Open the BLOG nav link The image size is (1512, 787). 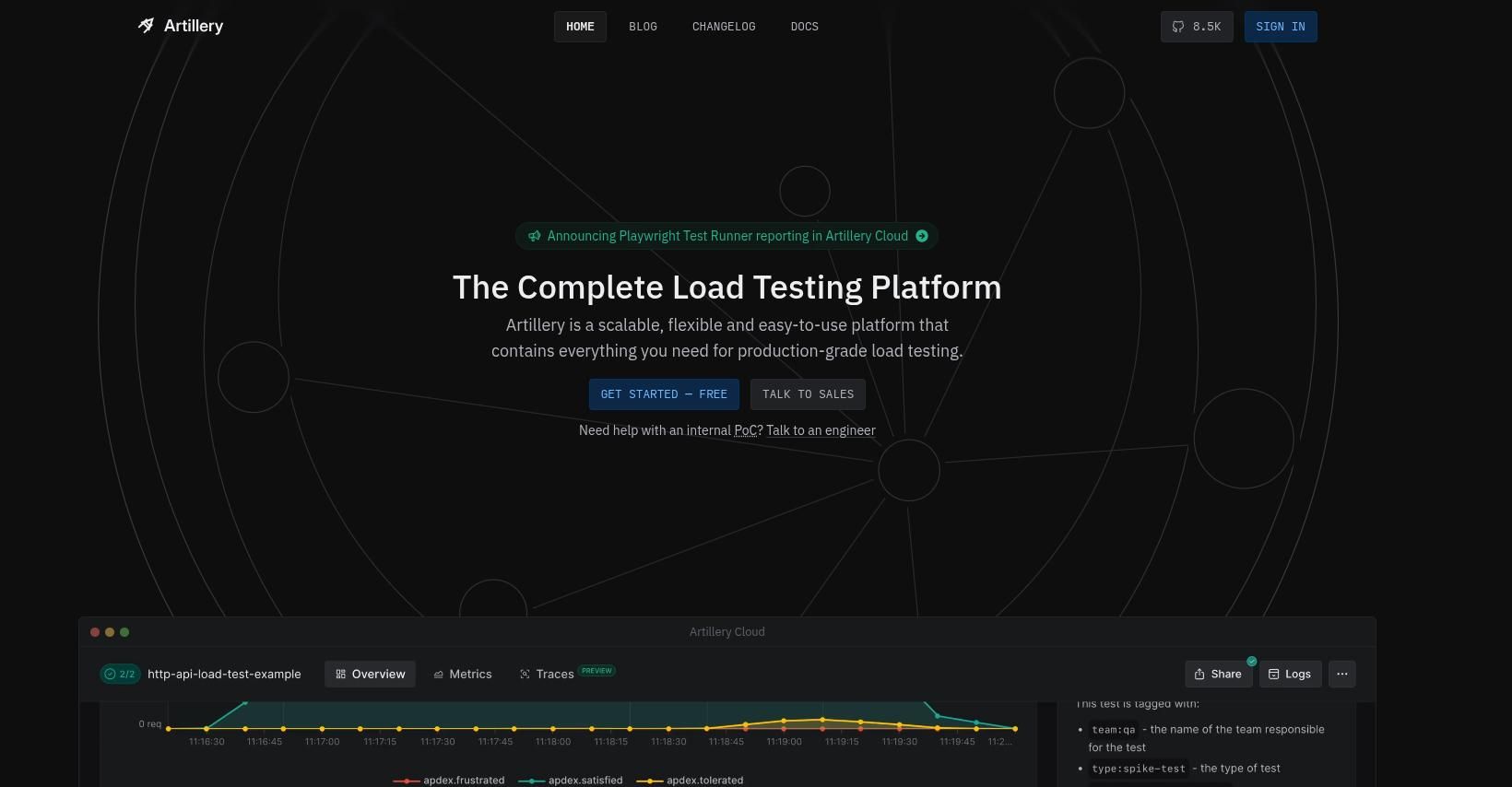coord(643,27)
